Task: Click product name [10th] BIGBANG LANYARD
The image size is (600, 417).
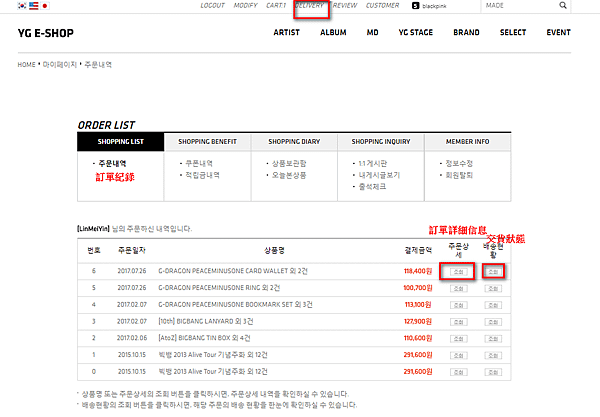Action: [x=206, y=321]
